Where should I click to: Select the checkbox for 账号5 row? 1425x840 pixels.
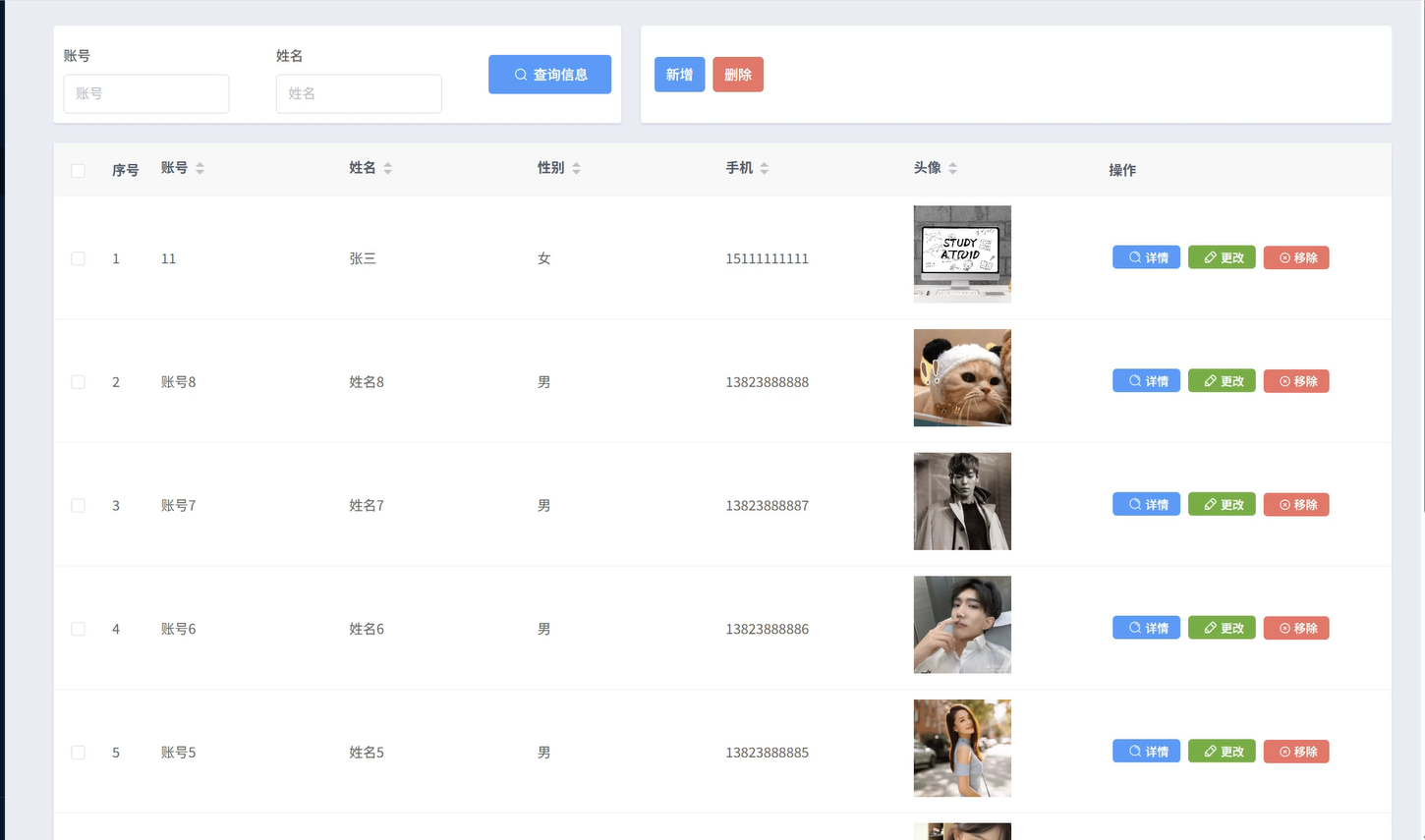(x=79, y=753)
